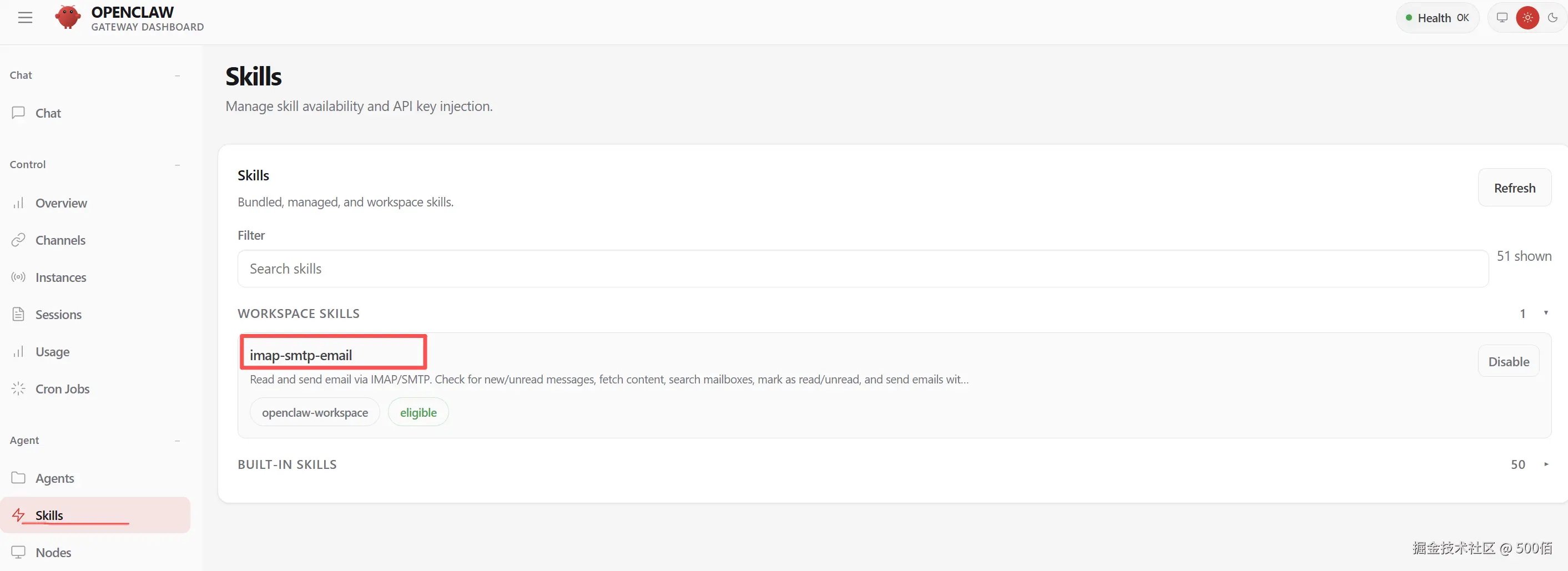Disable the imap-smtp-email skill
1568x571 pixels.
1509,362
